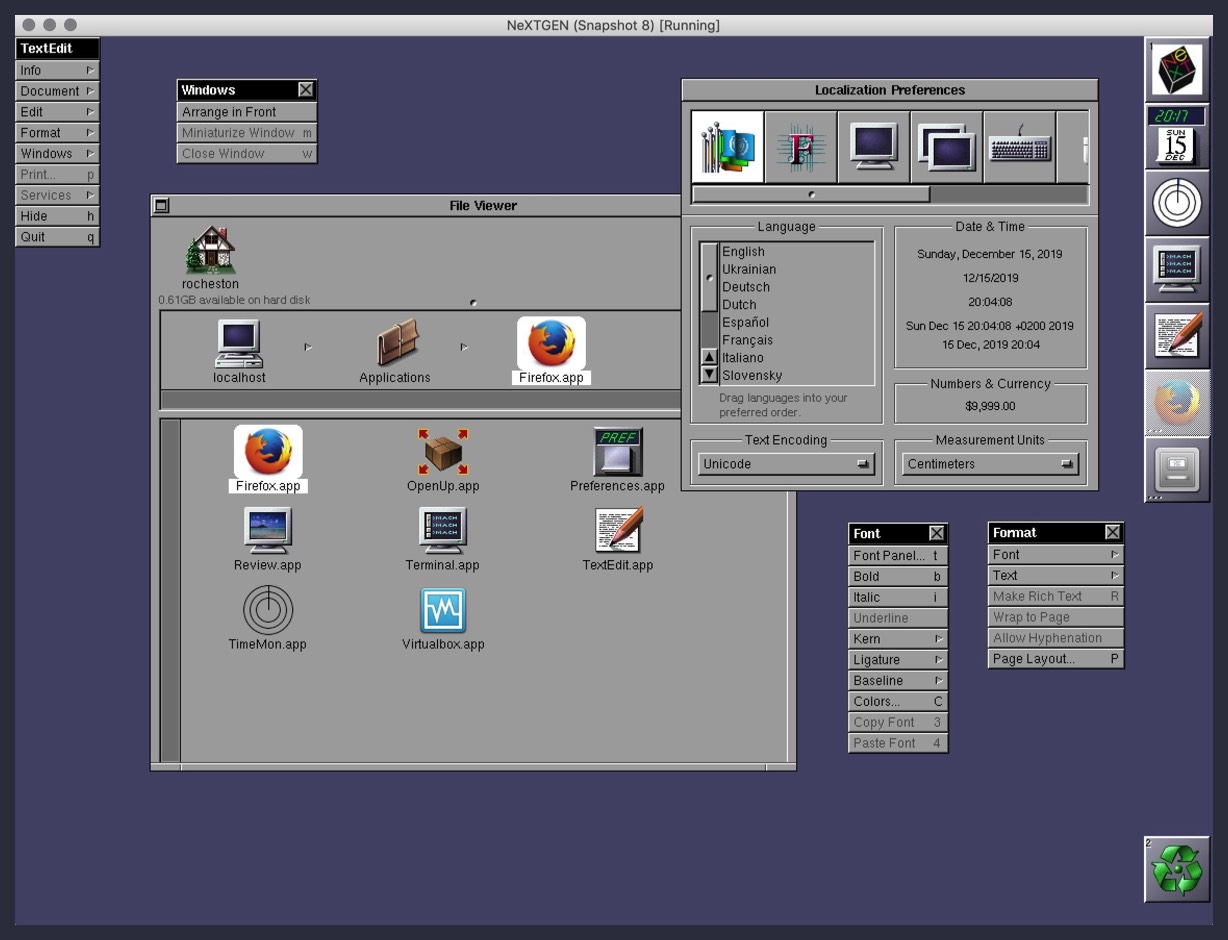Select Deutsch in the Language list
Image resolution: width=1228 pixels, height=940 pixels.
pyautogui.click(x=796, y=287)
